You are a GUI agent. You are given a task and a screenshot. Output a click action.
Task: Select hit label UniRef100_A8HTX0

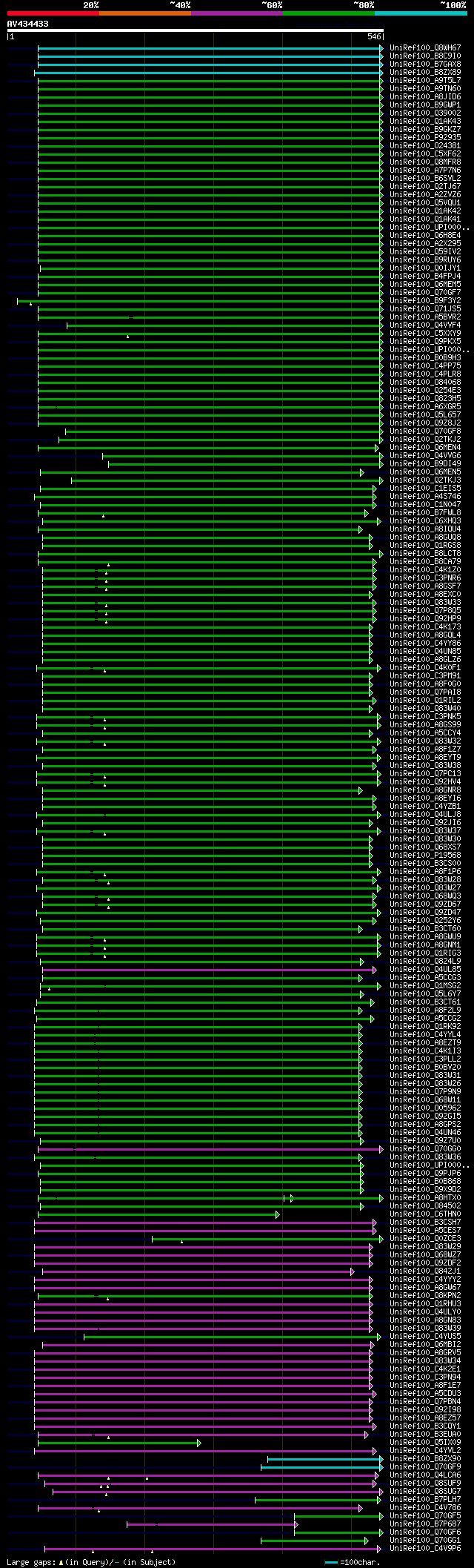425,1197
